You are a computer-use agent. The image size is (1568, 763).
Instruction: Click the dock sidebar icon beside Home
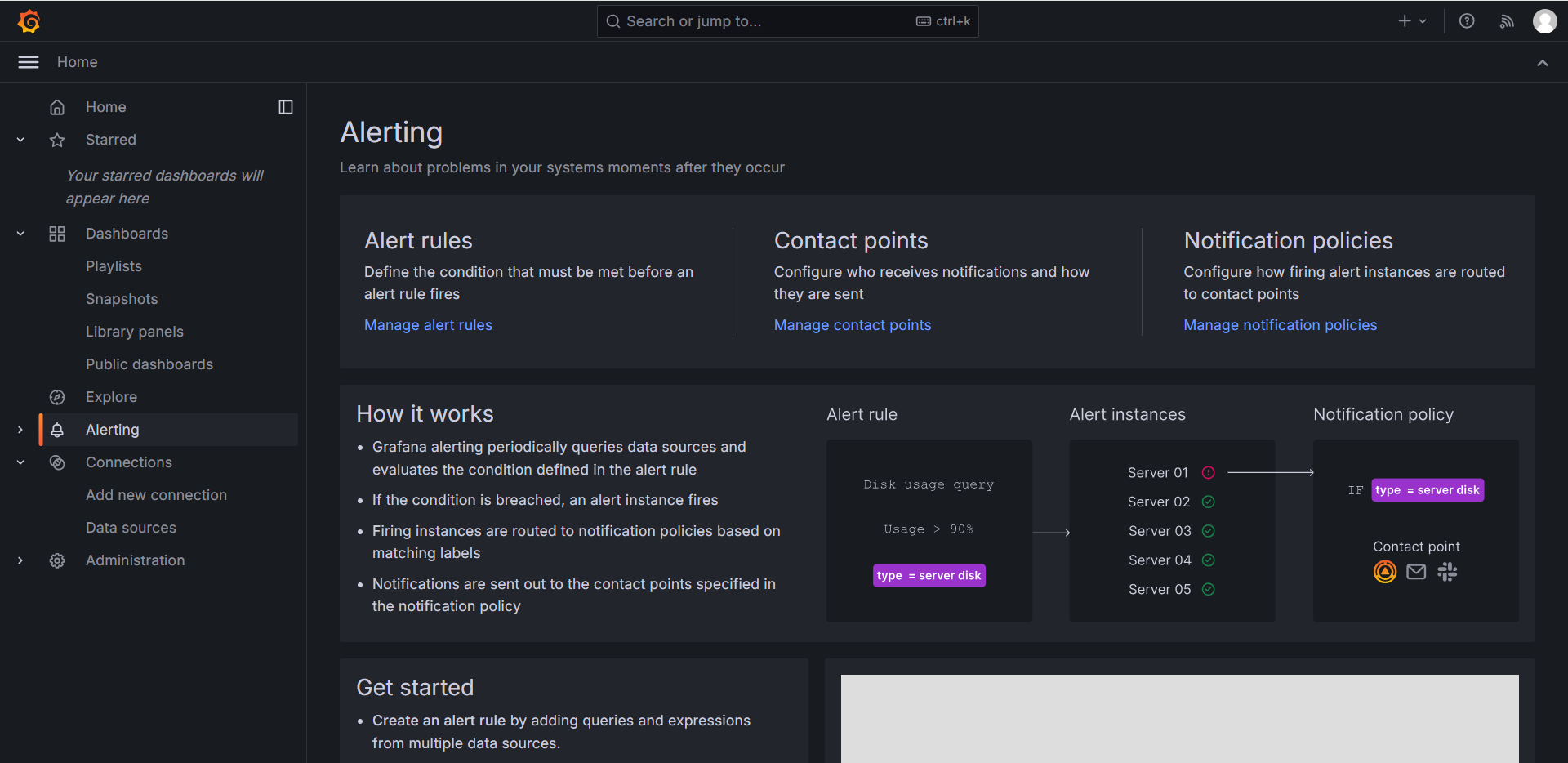[x=285, y=106]
